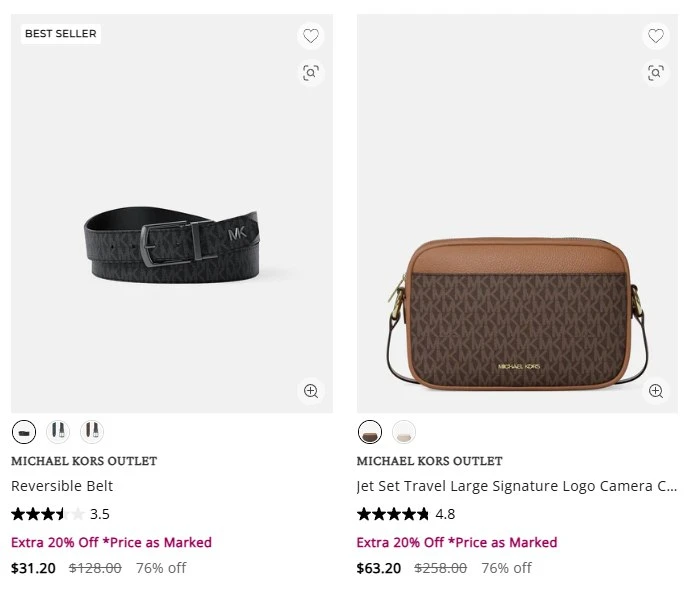The height and width of the screenshot is (595, 694).
Task: Switch to the cream camera bag swatch
Action: [x=404, y=432]
